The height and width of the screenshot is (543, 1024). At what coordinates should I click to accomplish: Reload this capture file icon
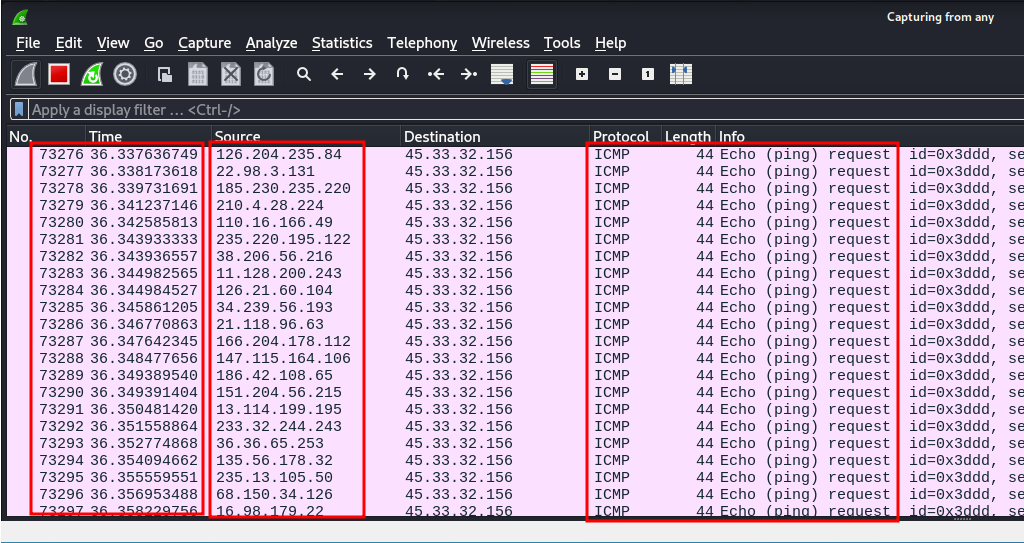[x=264, y=74]
